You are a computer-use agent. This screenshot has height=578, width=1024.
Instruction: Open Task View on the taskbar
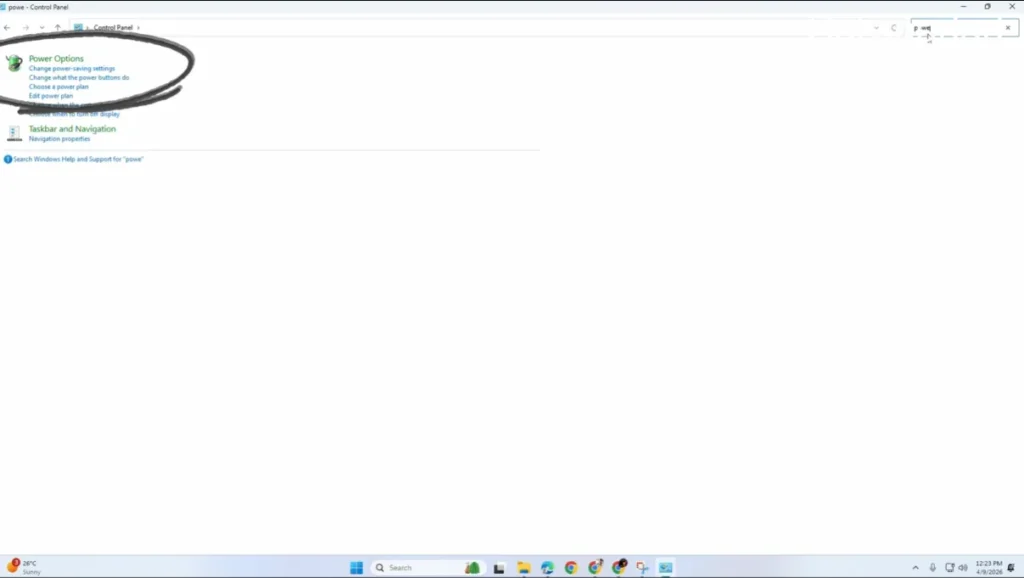(x=497, y=567)
